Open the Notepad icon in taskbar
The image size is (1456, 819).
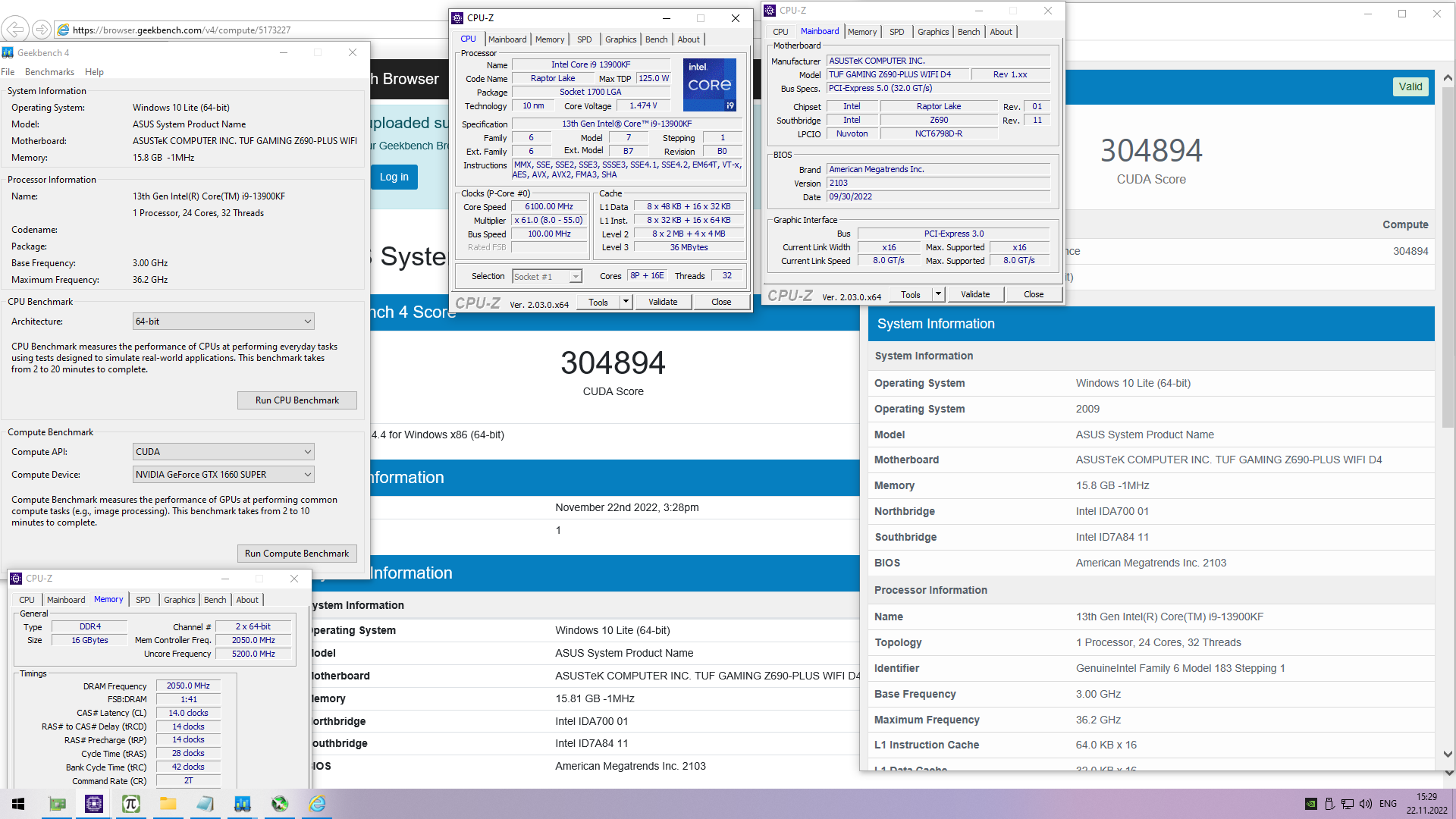click(x=206, y=804)
